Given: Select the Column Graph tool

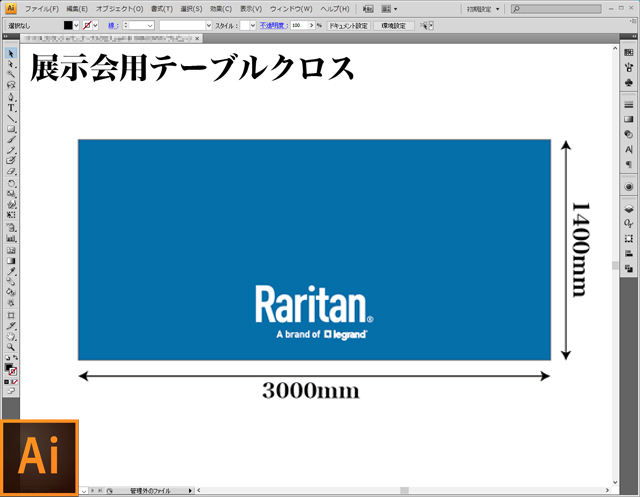Looking at the screenshot, I should tap(11, 238).
